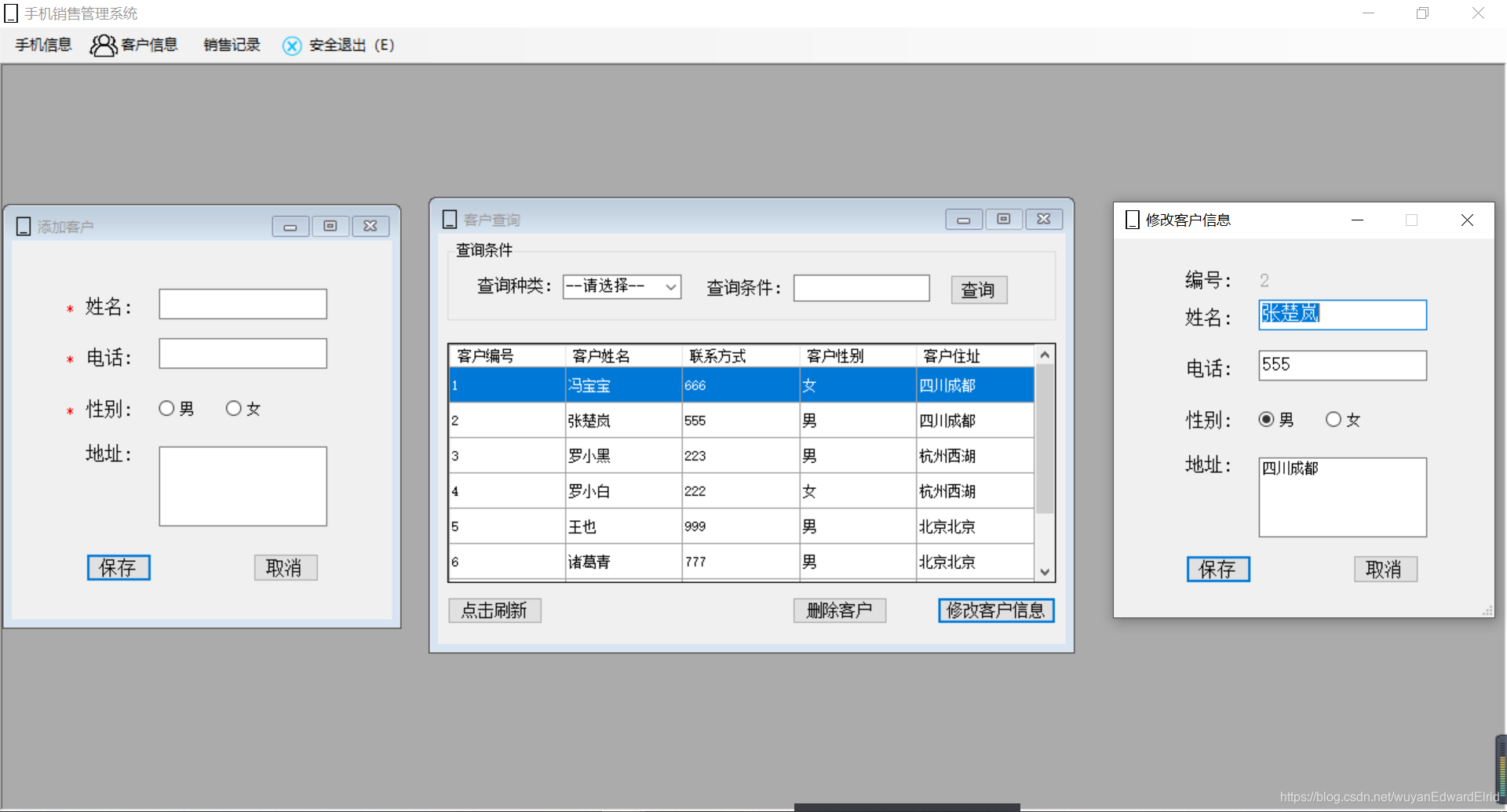
Task: Maximize the 客户查询 window
Action: [1004, 219]
